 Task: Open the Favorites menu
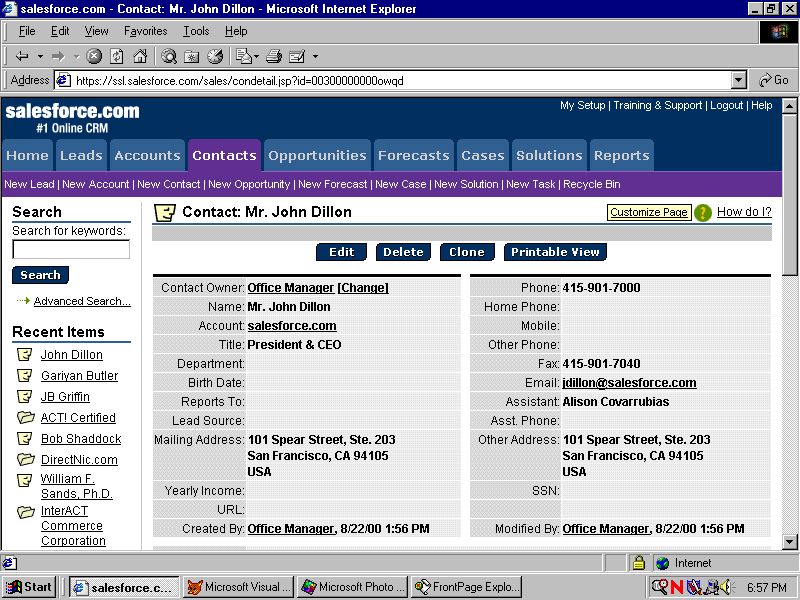(145, 31)
